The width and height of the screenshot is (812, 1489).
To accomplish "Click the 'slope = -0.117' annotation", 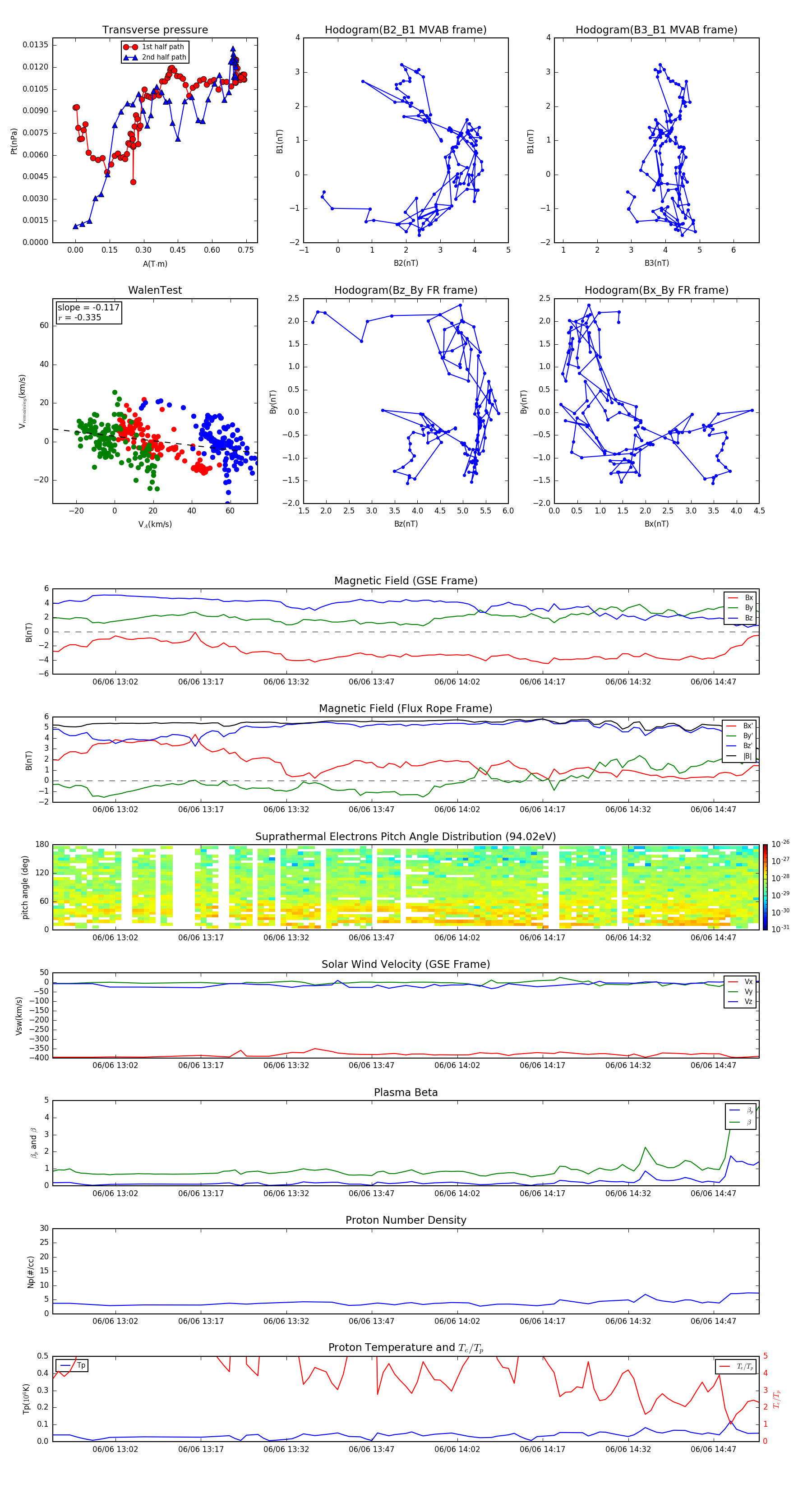I will coord(88,308).
